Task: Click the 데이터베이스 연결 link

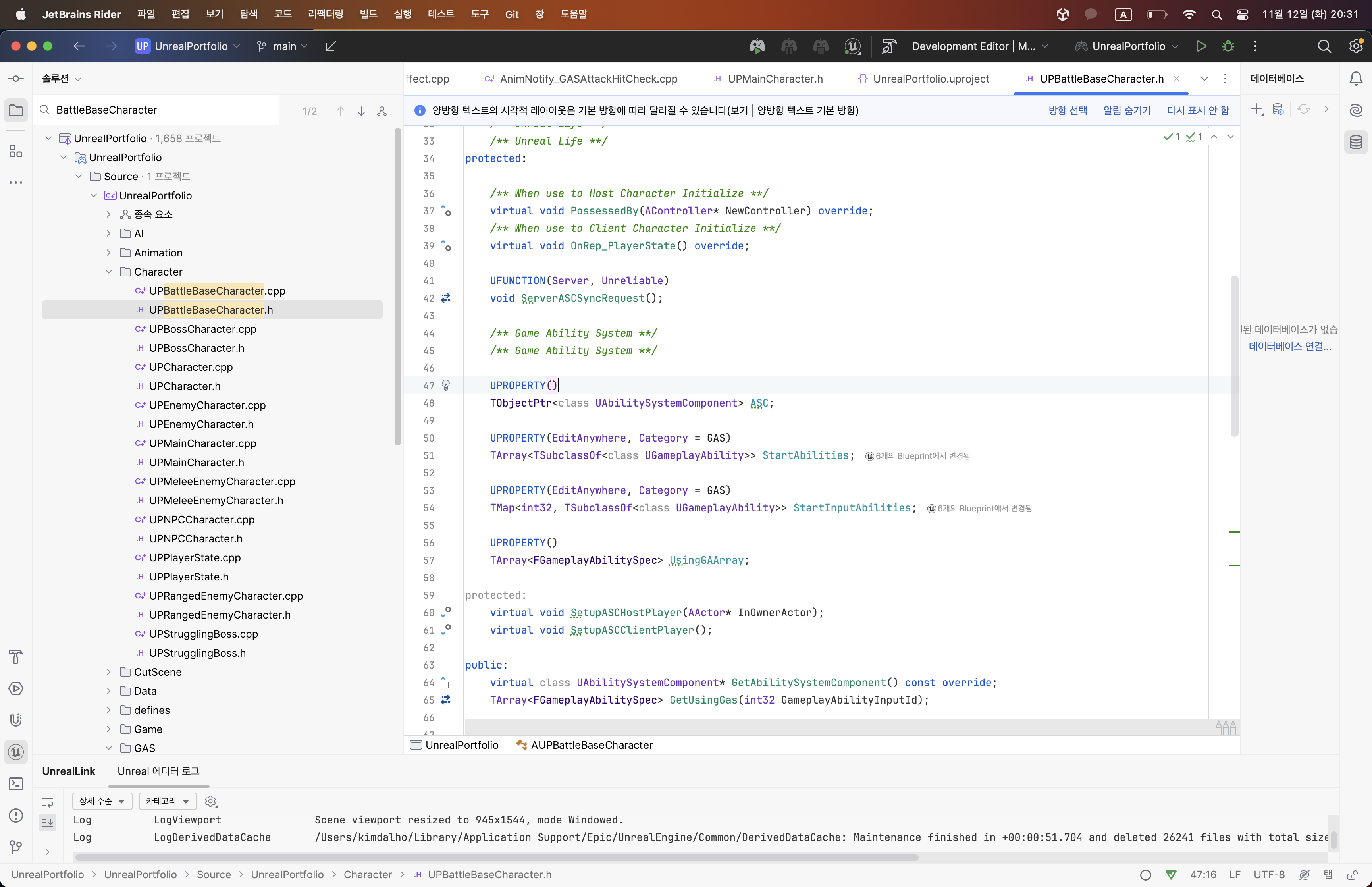Action: 1290,346
